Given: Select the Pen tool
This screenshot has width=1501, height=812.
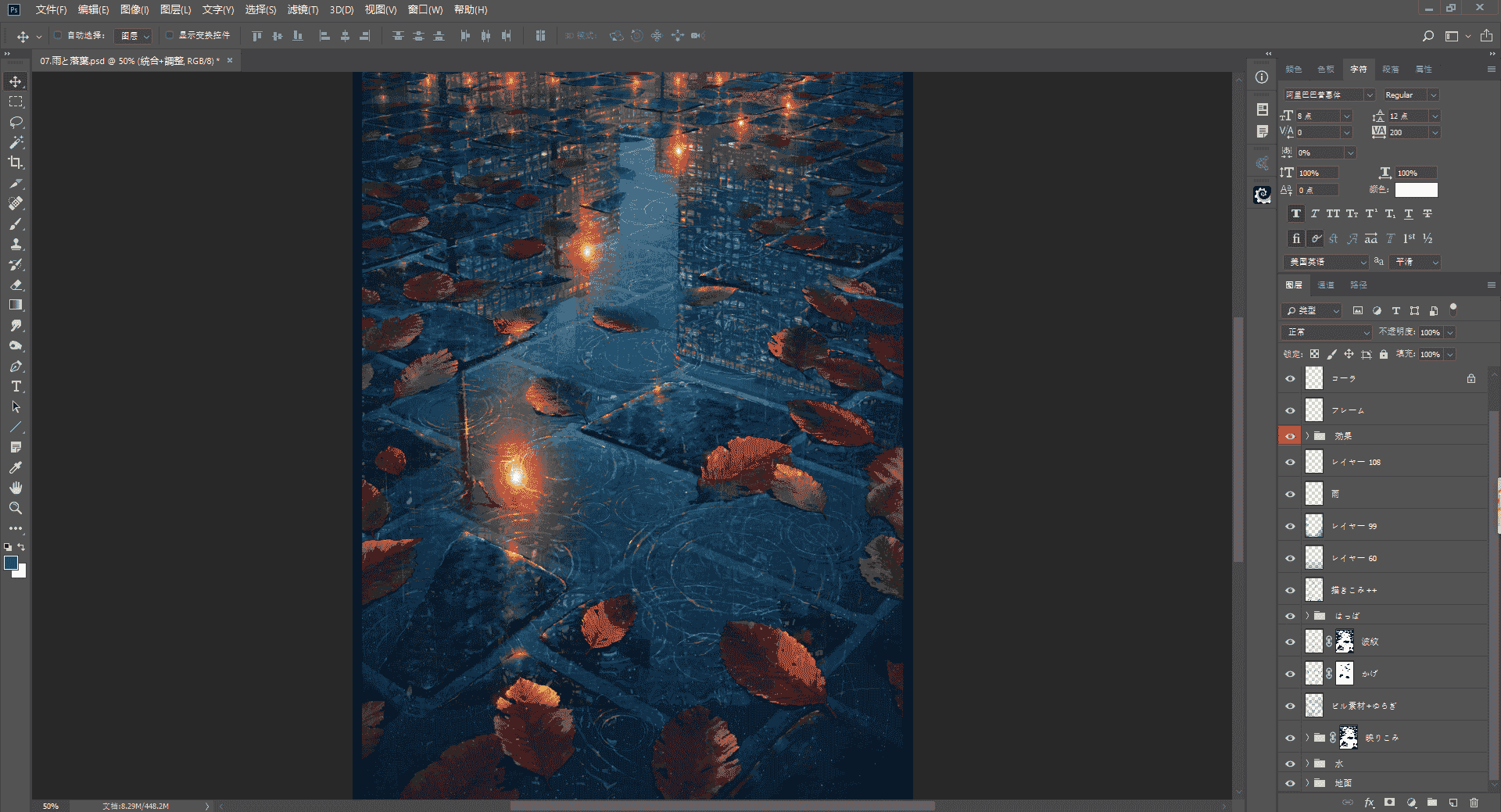Looking at the screenshot, I should pos(16,366).
